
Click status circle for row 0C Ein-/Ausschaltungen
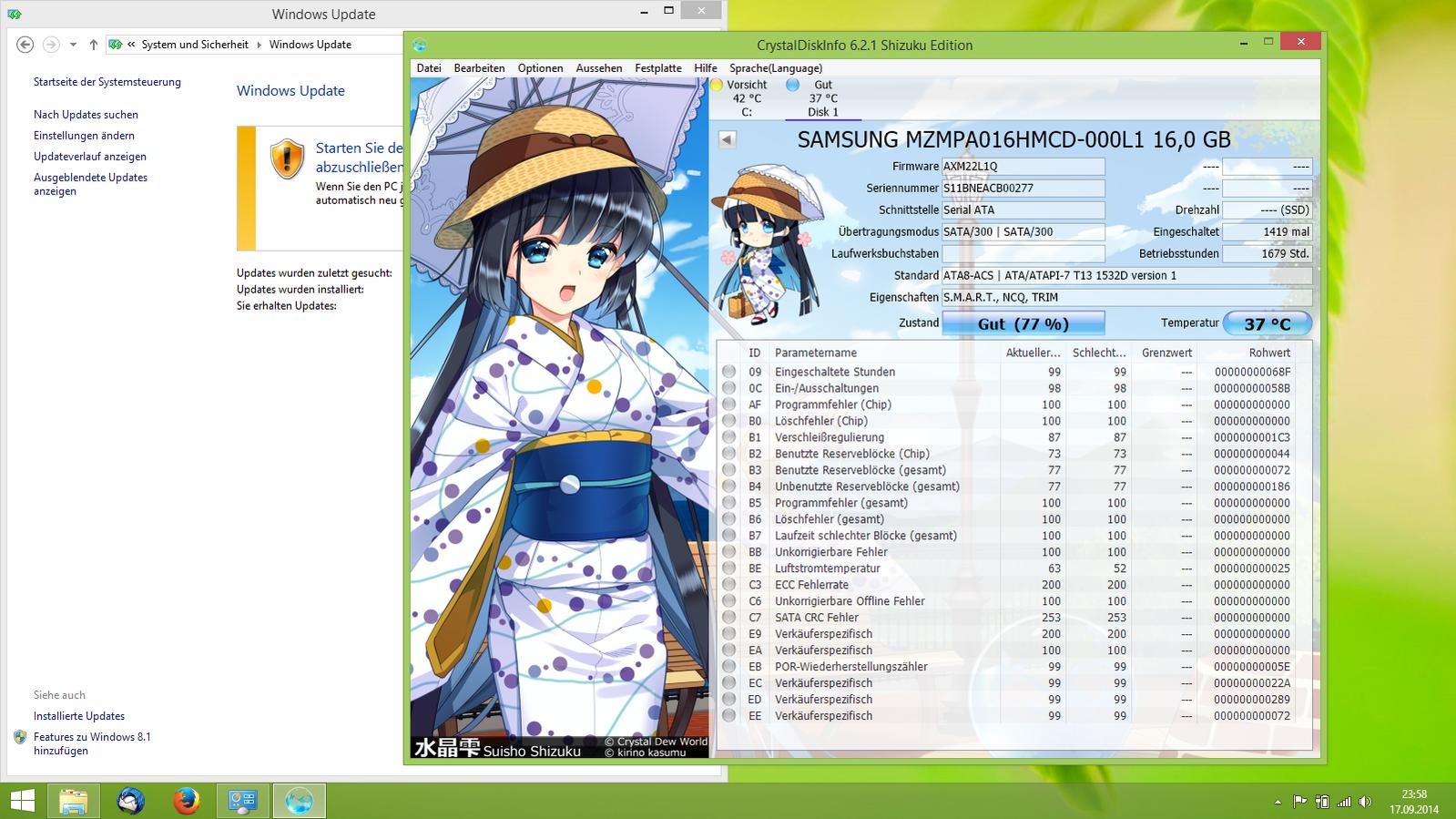[x=729, y=388]
